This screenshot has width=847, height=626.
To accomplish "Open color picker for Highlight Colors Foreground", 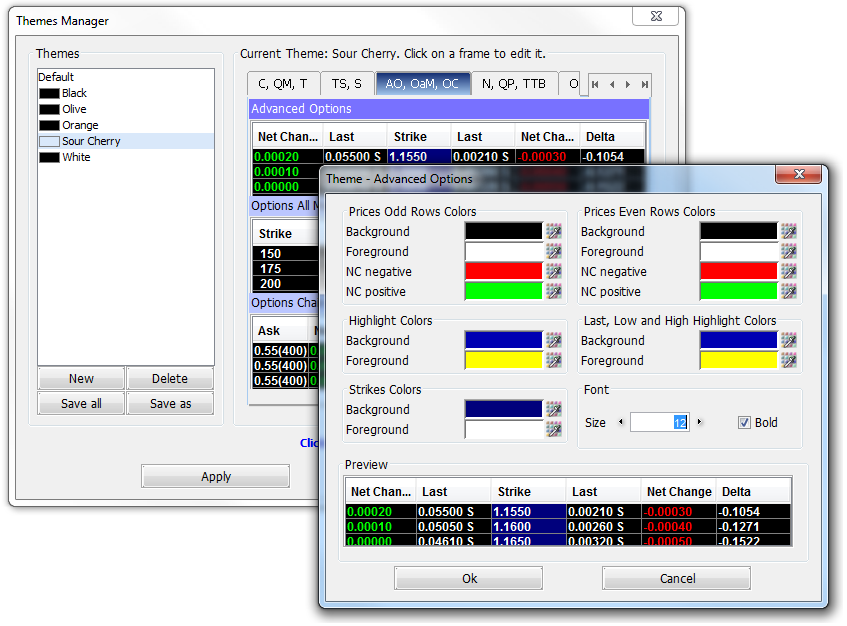I will (554, 360).
